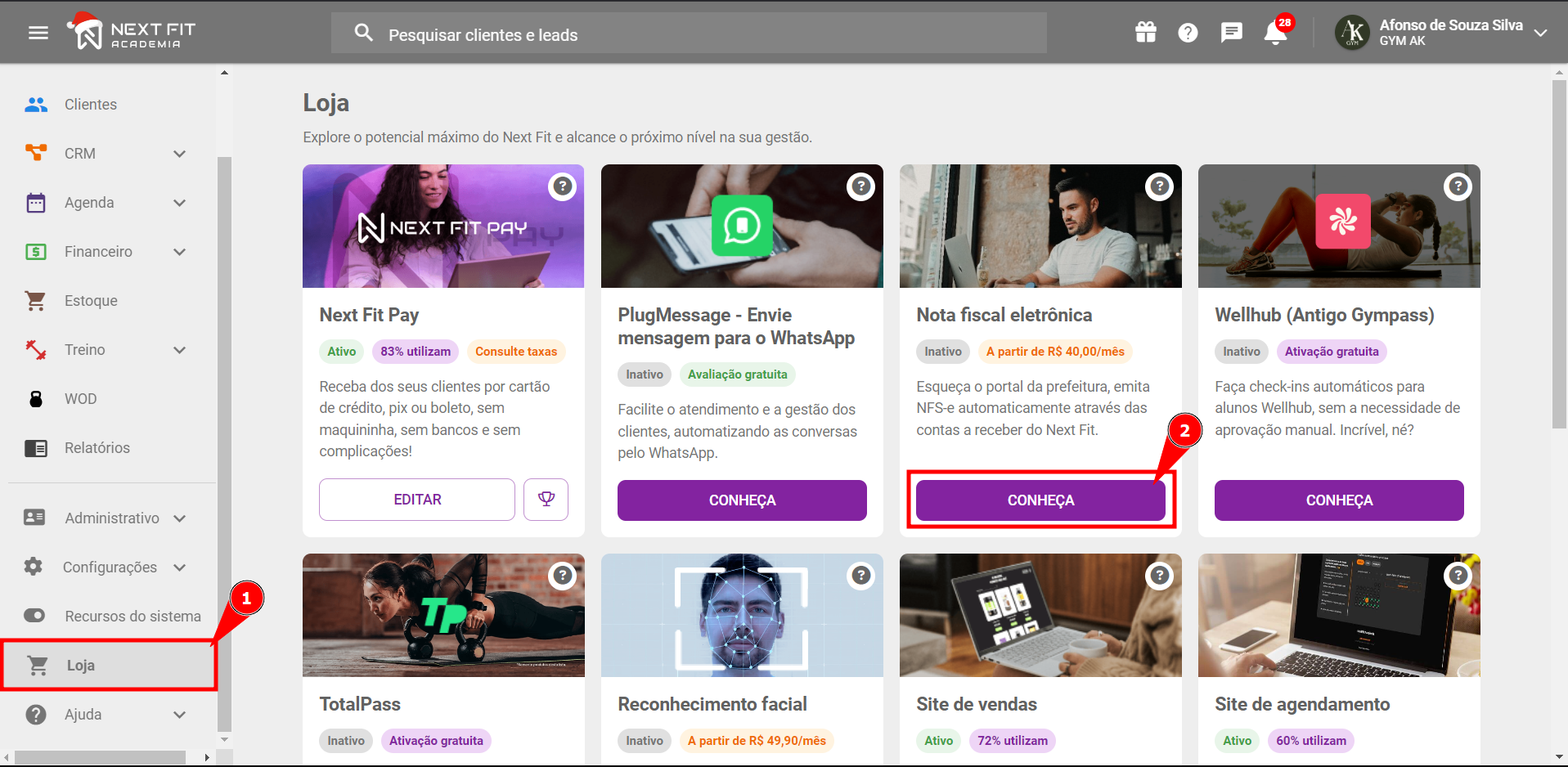Viewport: 1568px width, 767px height.
Task: Expand the Administrativo submenu chevron
Action: [x=180, y=518]
